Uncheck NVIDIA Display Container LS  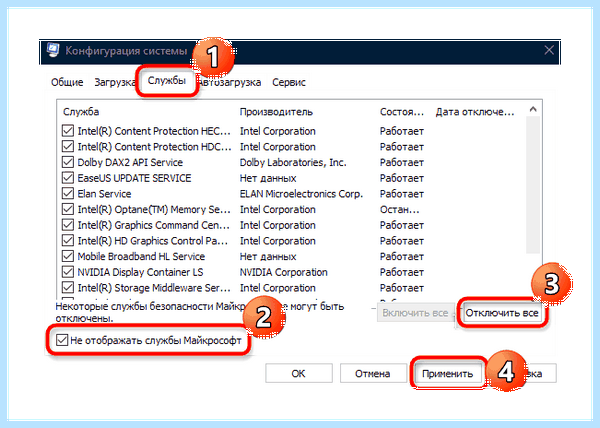point(68,272)
